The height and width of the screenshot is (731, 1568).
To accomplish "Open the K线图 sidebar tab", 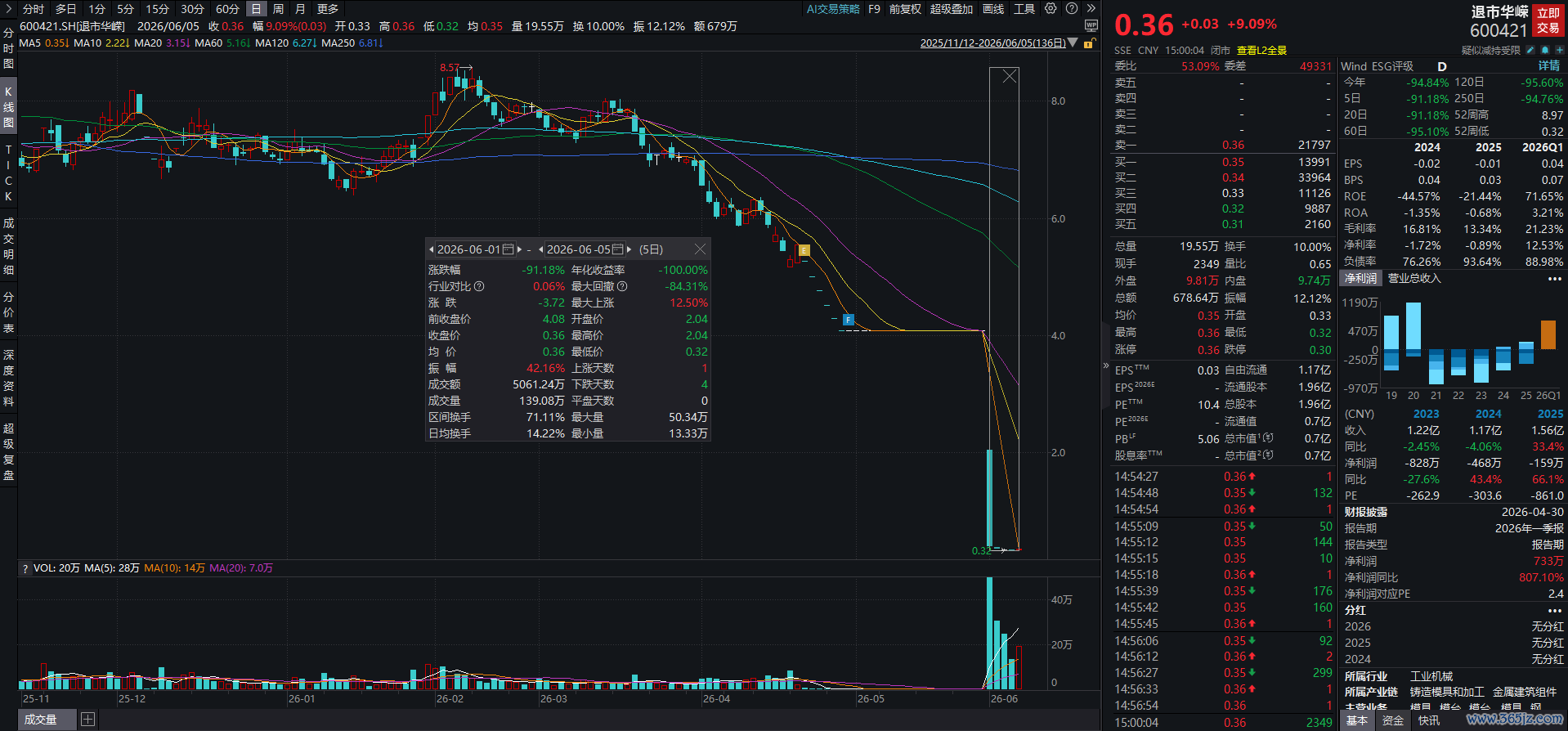I will (8, 106).
